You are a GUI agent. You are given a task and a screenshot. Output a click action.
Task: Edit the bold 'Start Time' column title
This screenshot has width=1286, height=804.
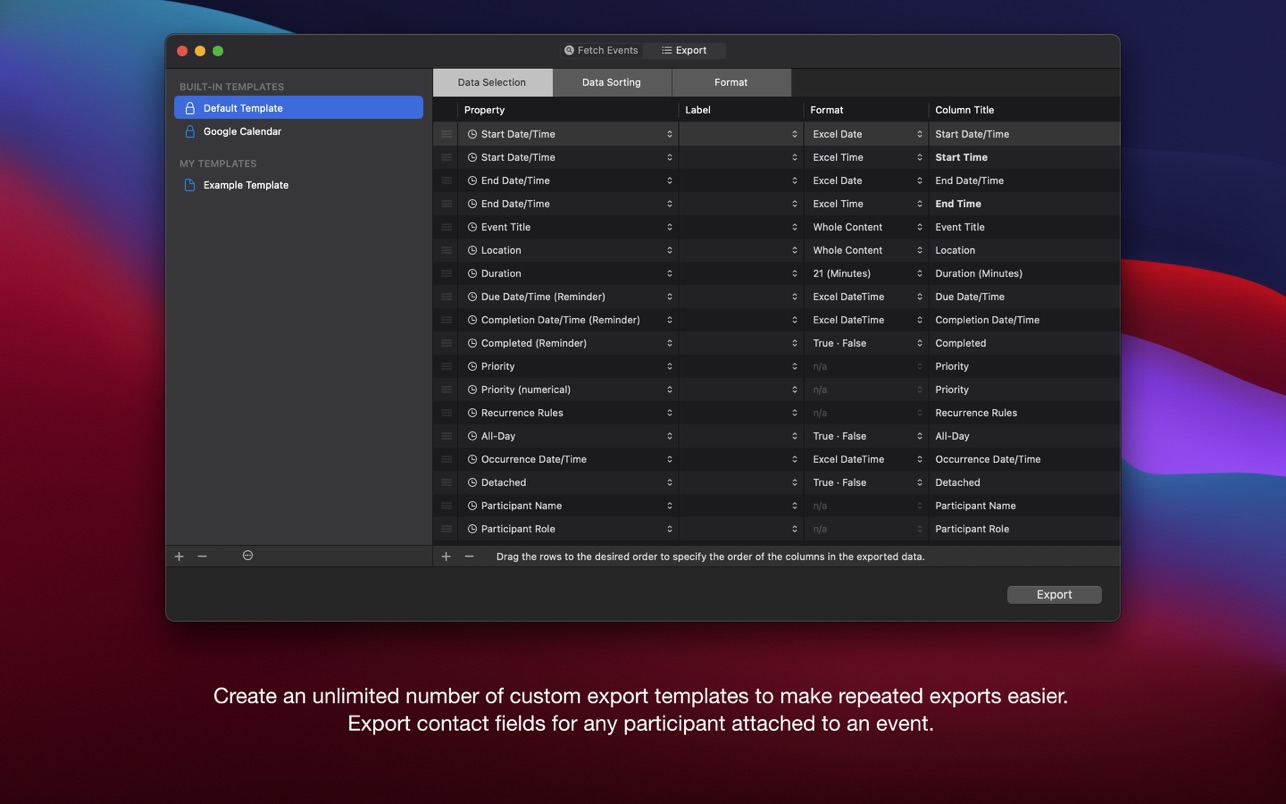(961, 157)
